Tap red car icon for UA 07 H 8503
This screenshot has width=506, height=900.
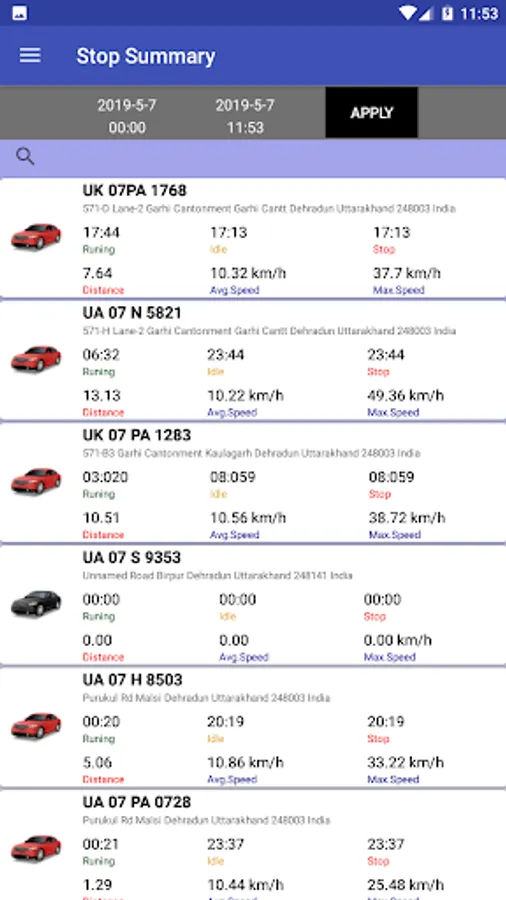36,726
